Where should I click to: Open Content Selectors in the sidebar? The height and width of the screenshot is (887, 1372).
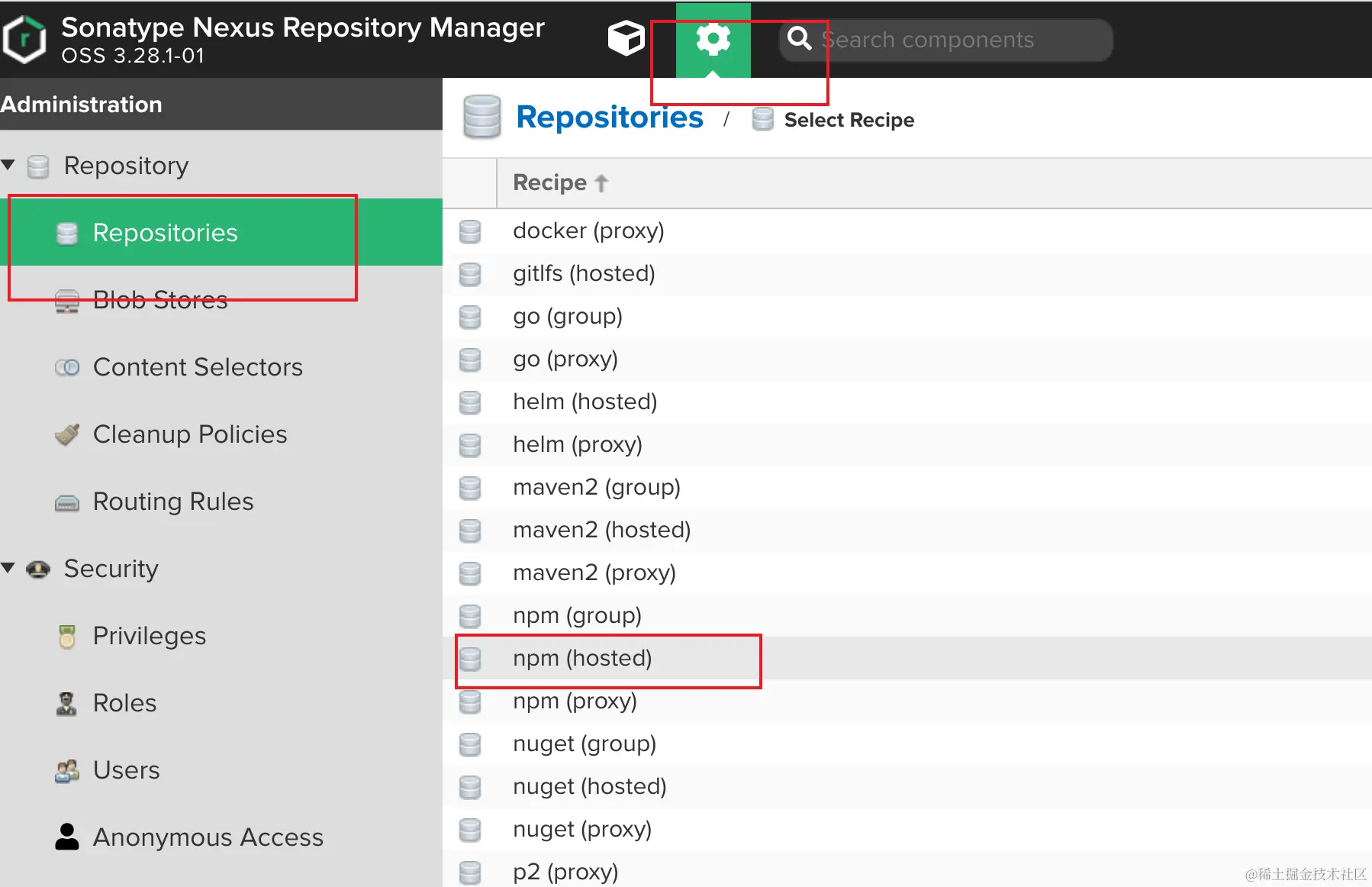[221, 366]
